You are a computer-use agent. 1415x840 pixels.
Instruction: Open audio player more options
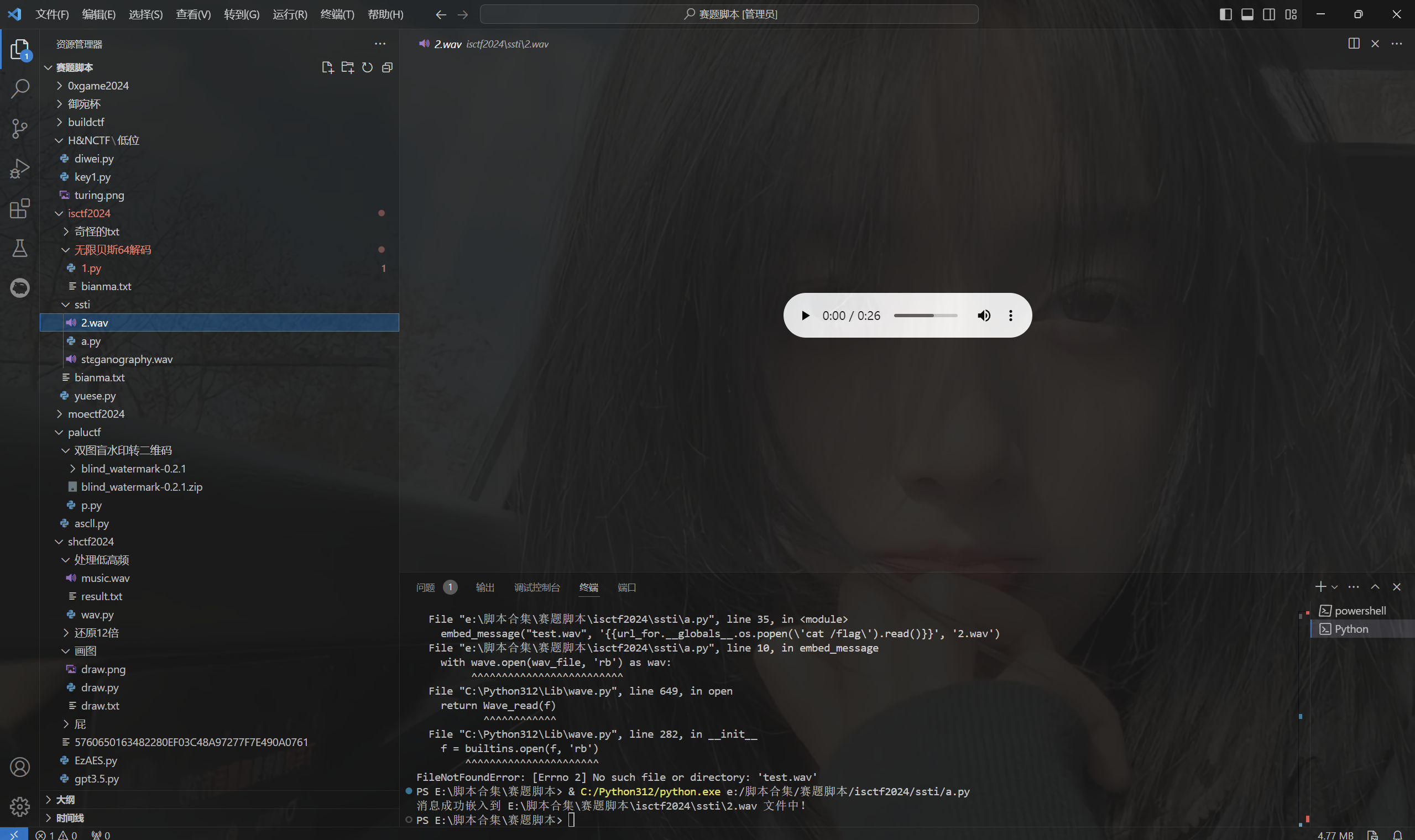coord(1011,316)
